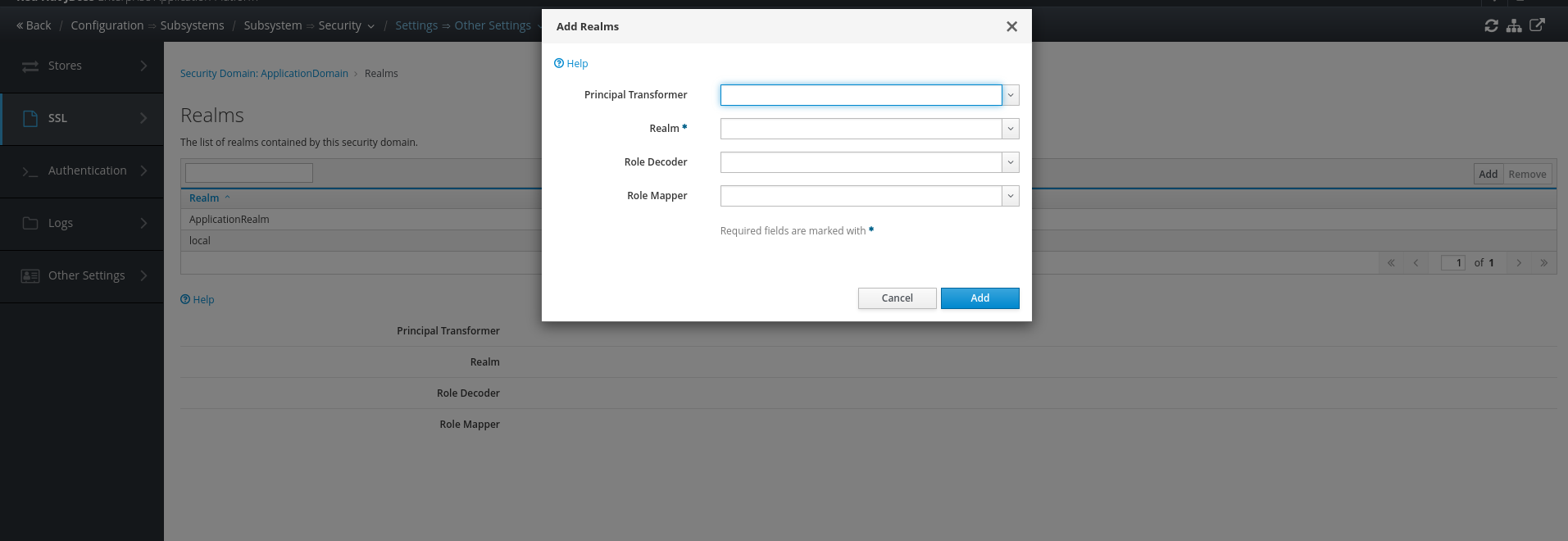Open Authentication in the sidebar

pyautogui.click(x=87, y=170)
